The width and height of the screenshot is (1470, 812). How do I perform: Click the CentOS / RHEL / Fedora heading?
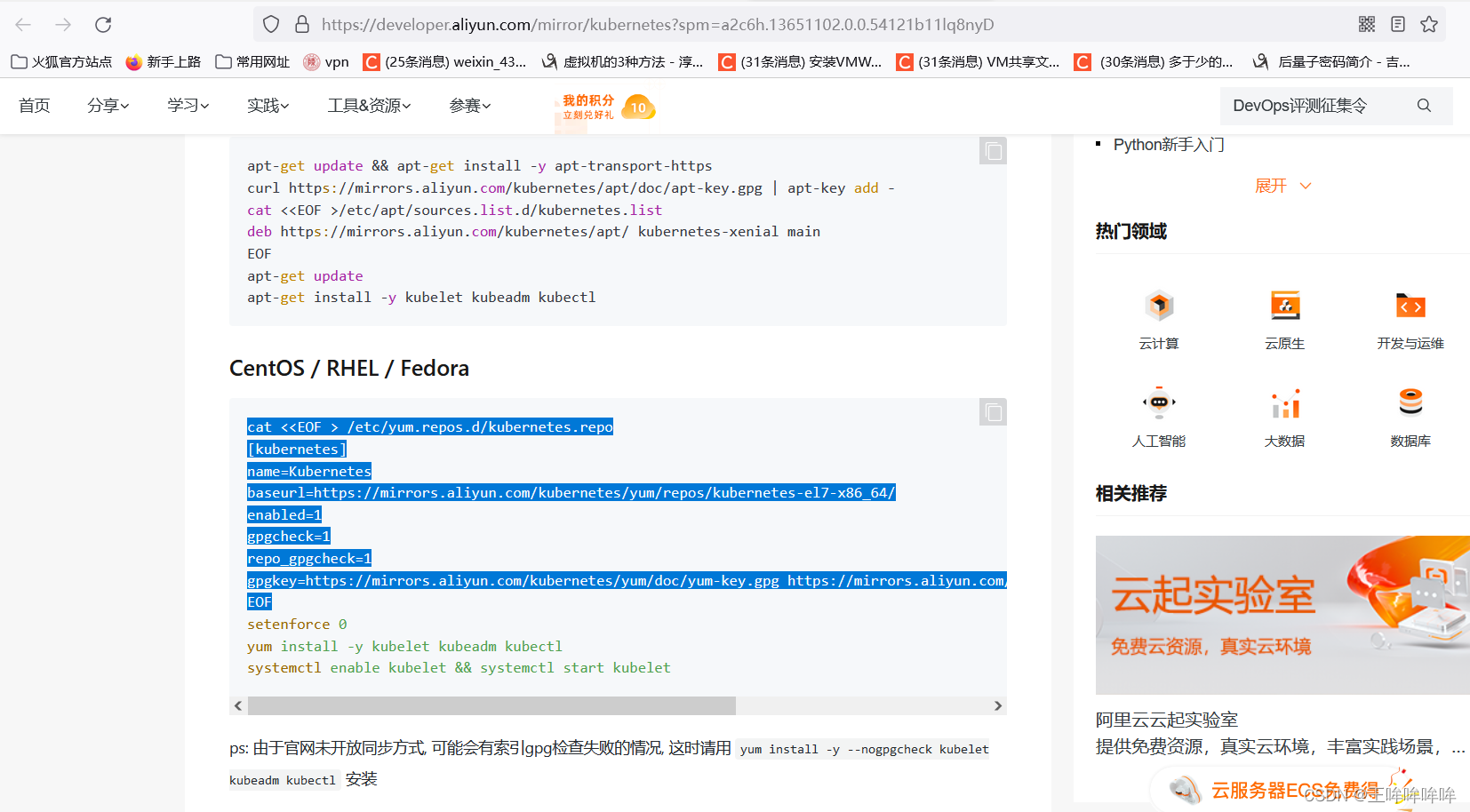349,368
